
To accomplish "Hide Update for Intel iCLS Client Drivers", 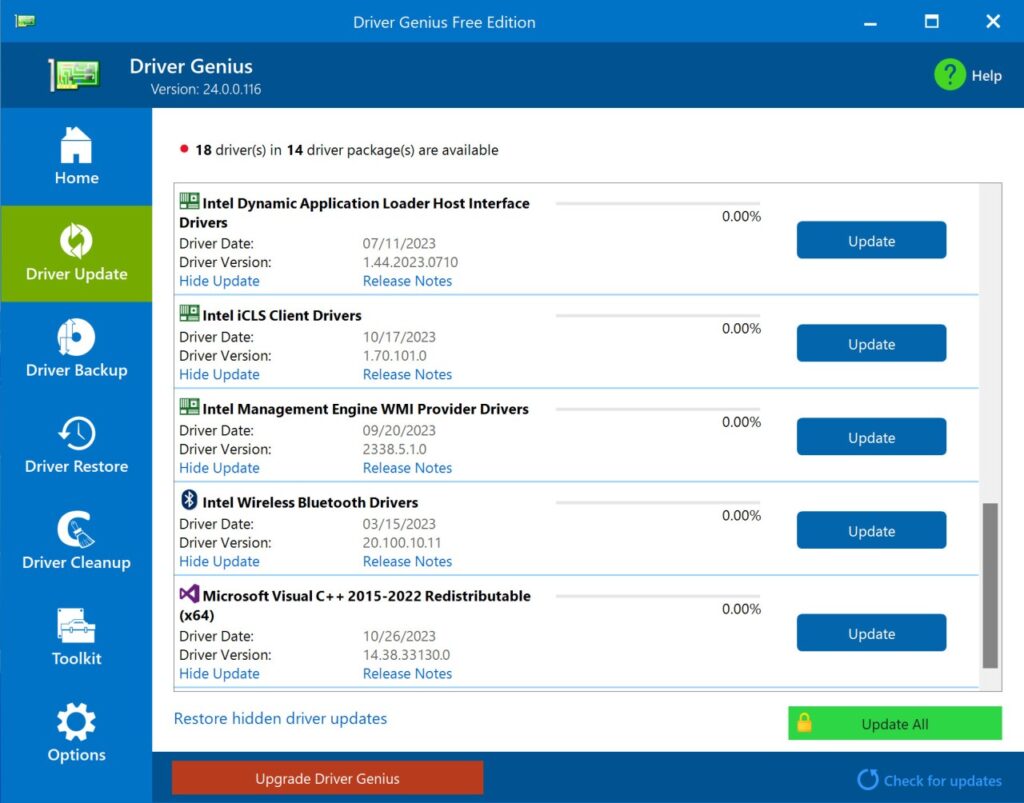I will pos(219,374).
